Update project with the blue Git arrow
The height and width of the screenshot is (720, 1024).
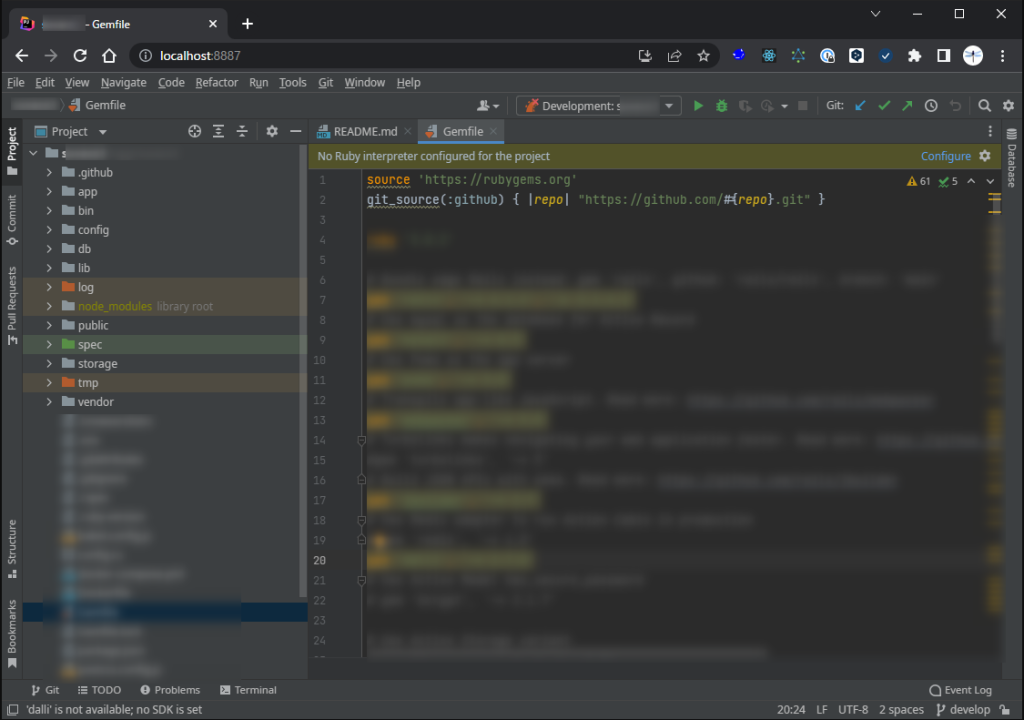coord(861,105)
